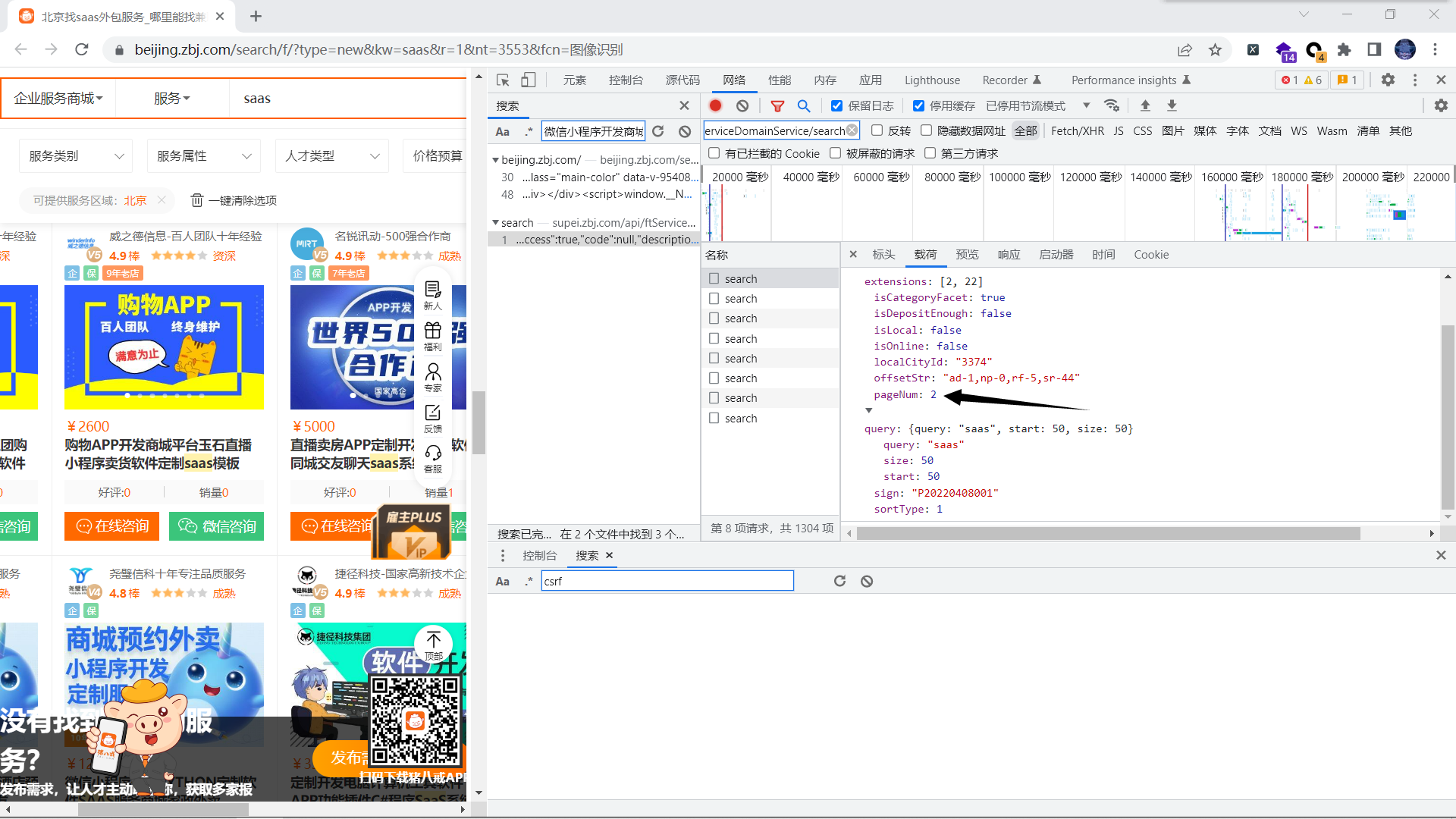Viewport: 1456px width, 819px height.
Task: Toggle device toolbar emulation icon
Action: (x=529, y=80)
